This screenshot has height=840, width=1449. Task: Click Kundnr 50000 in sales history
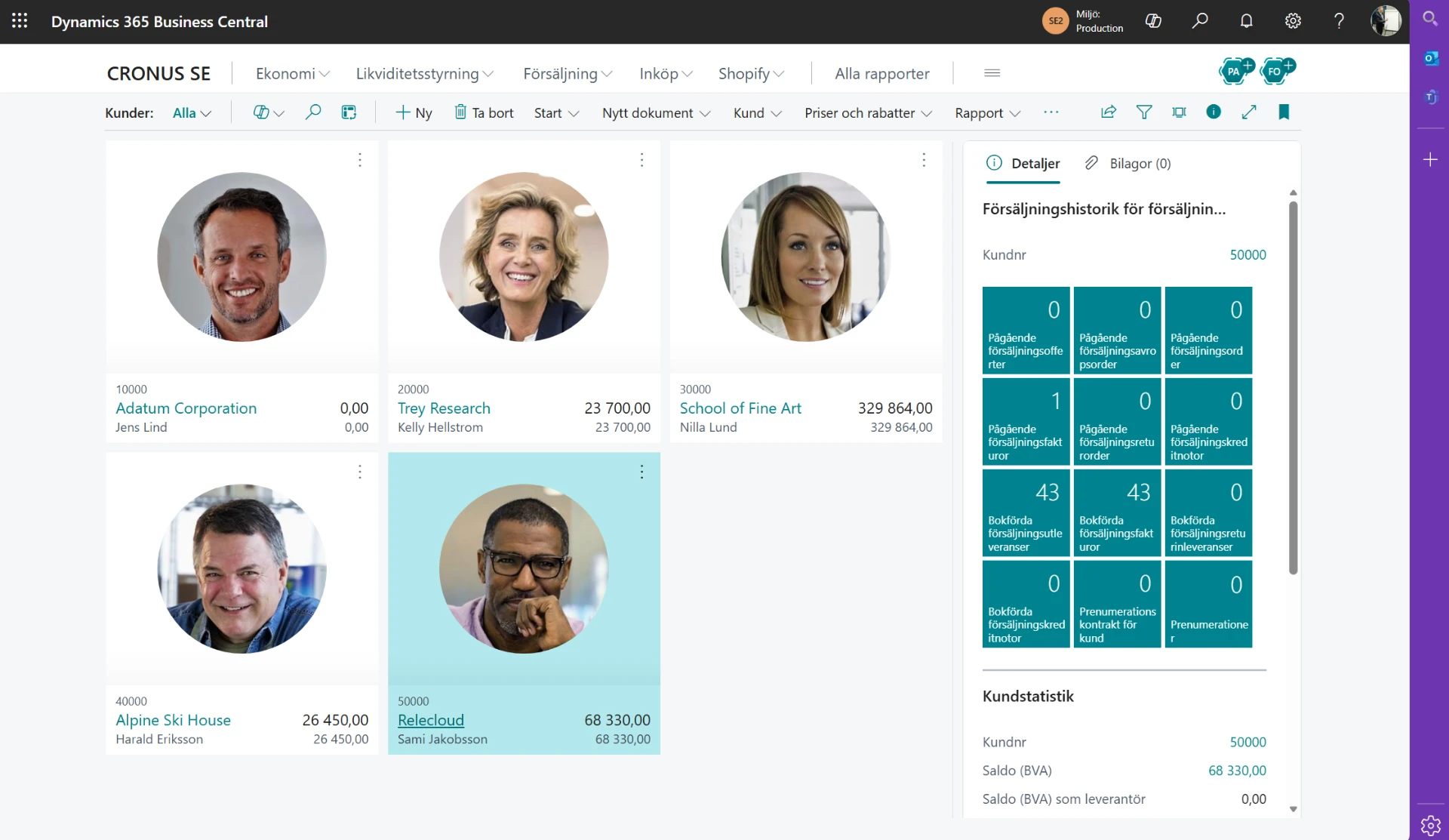point(1247,255)
